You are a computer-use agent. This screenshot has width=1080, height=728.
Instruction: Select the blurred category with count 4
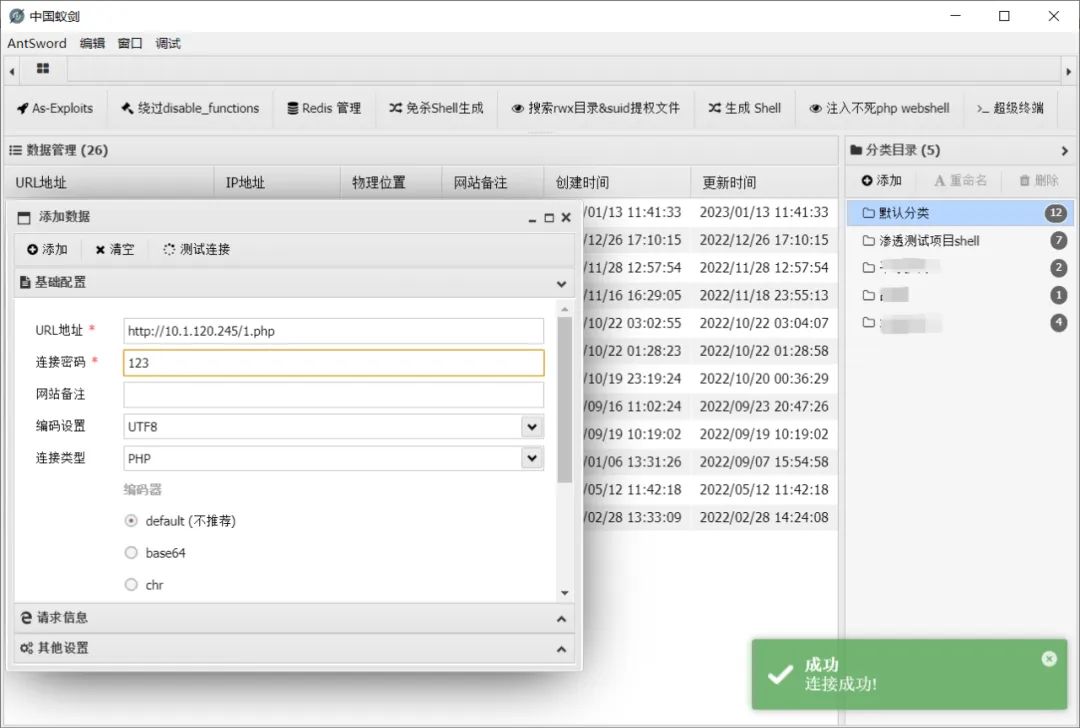pyautogui.click(x=959, y=322)
